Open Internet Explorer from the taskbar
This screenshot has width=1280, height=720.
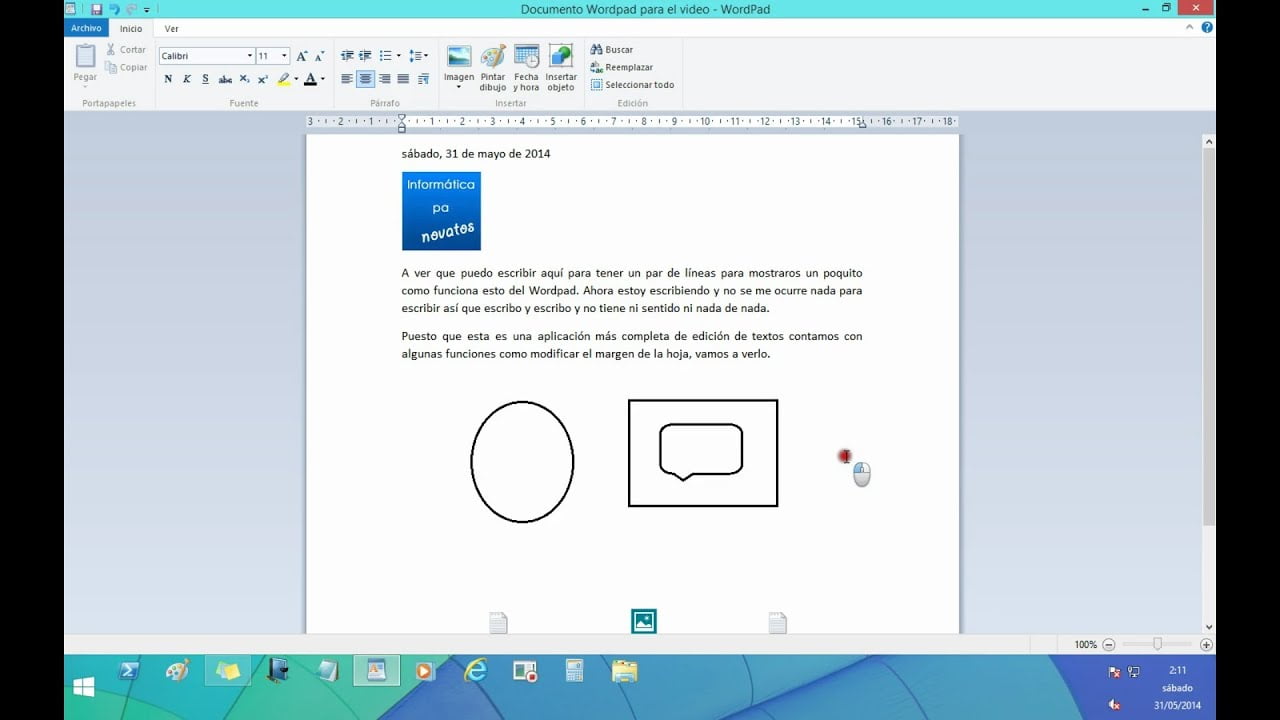(x=475, y=670)
